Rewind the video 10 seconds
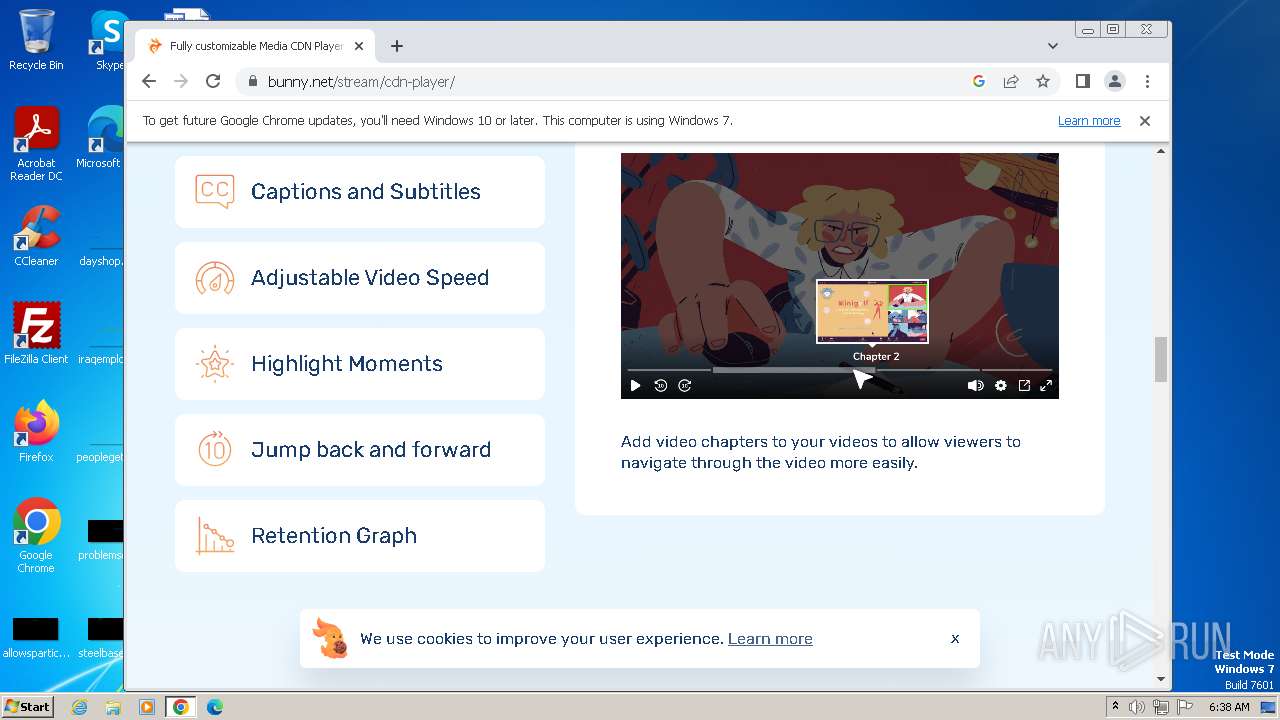 point(660,386)
